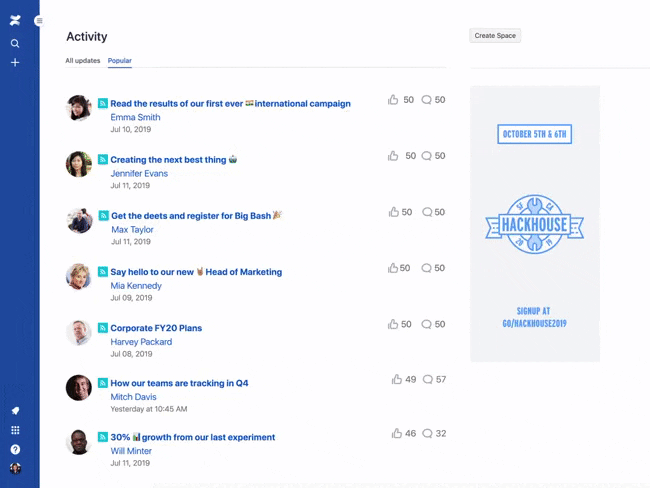Click Mitch Davis's avatar photo

click(x=79, y=388)
